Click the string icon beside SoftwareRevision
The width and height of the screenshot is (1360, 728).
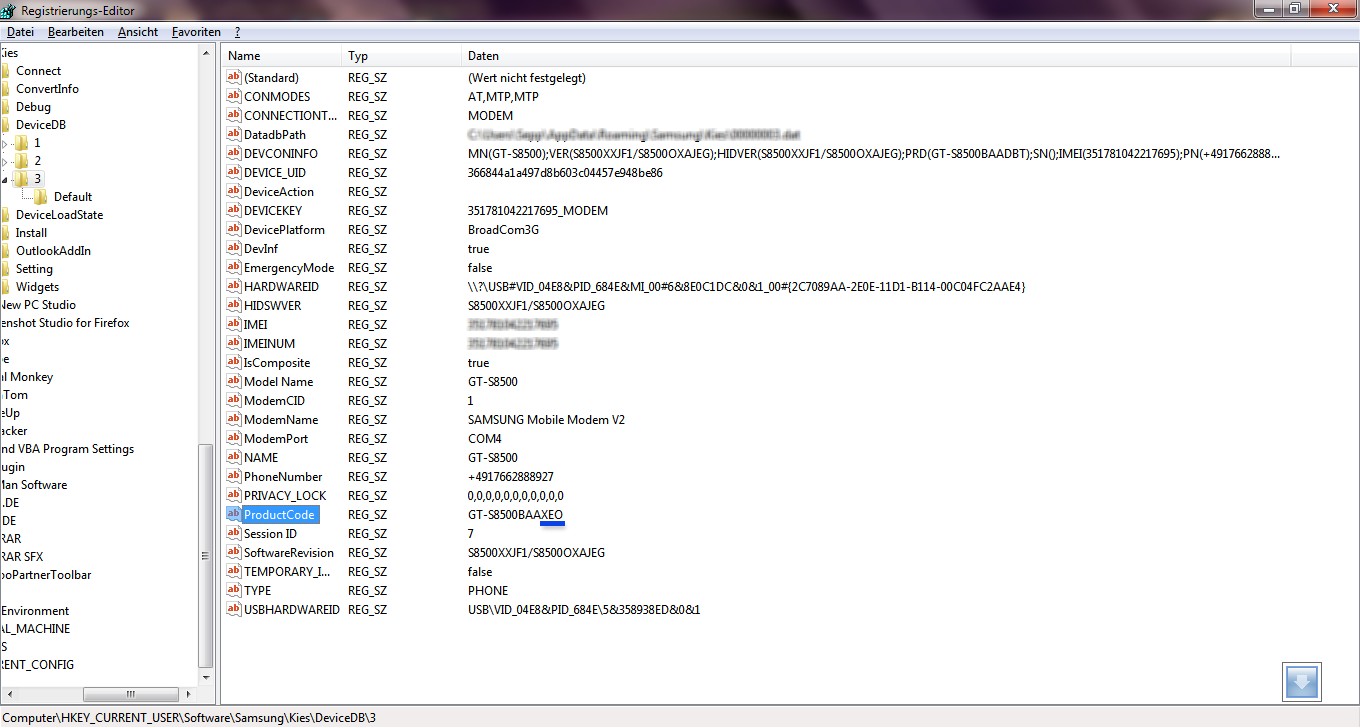(x=234, y=553)
